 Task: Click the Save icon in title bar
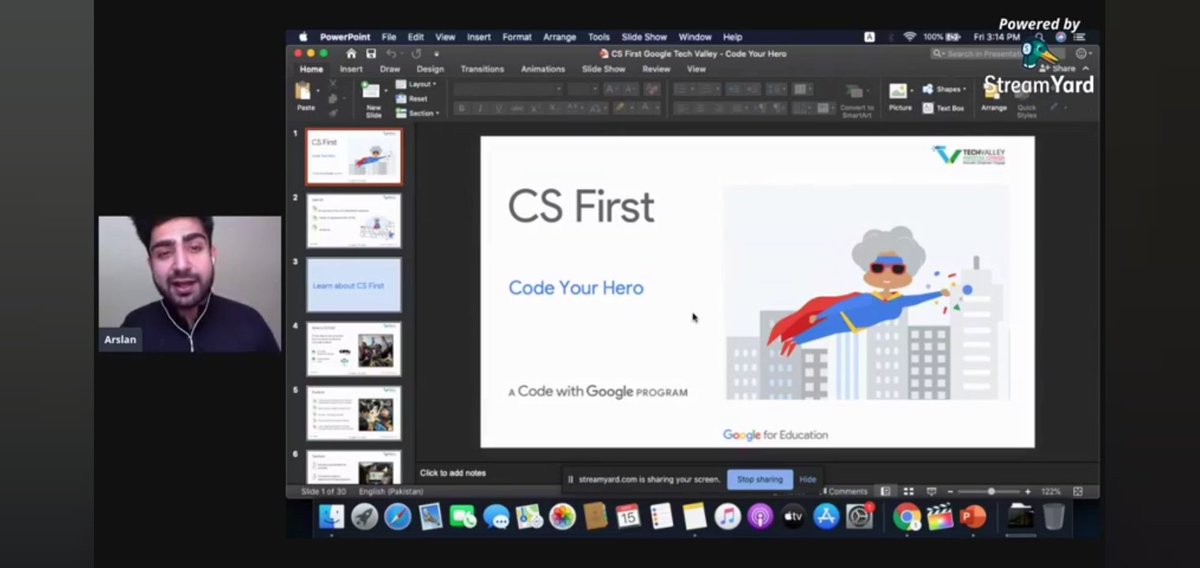pyautogui.click(x=371, y=53)
